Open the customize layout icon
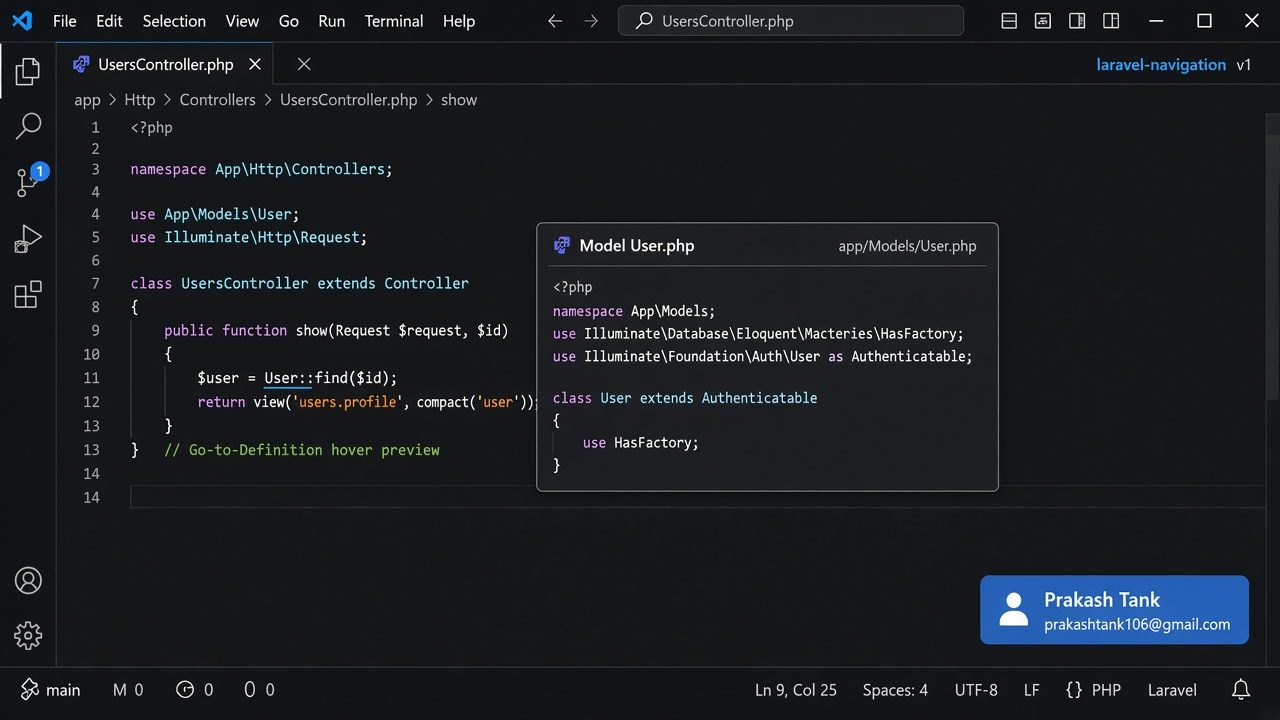Screen dimensions: 1280x720 [1111, 21]
